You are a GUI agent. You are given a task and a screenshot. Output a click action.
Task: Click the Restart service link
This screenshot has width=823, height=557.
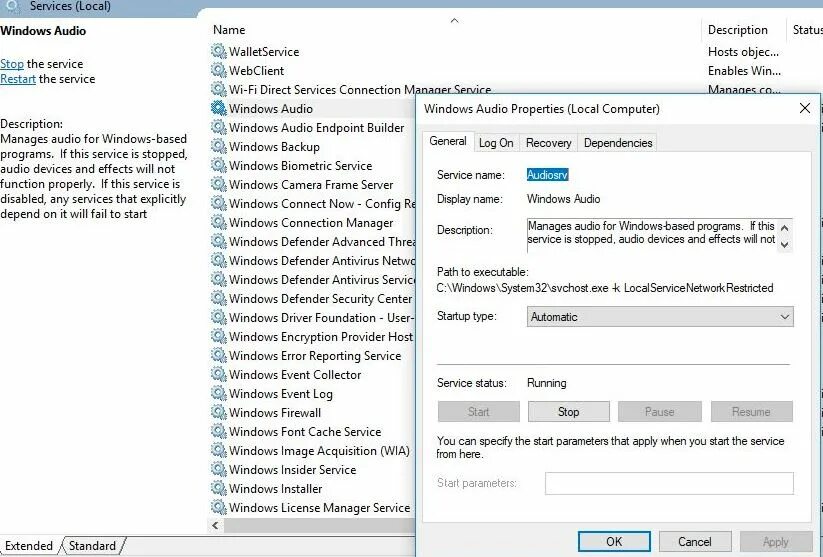click(18, 79)
